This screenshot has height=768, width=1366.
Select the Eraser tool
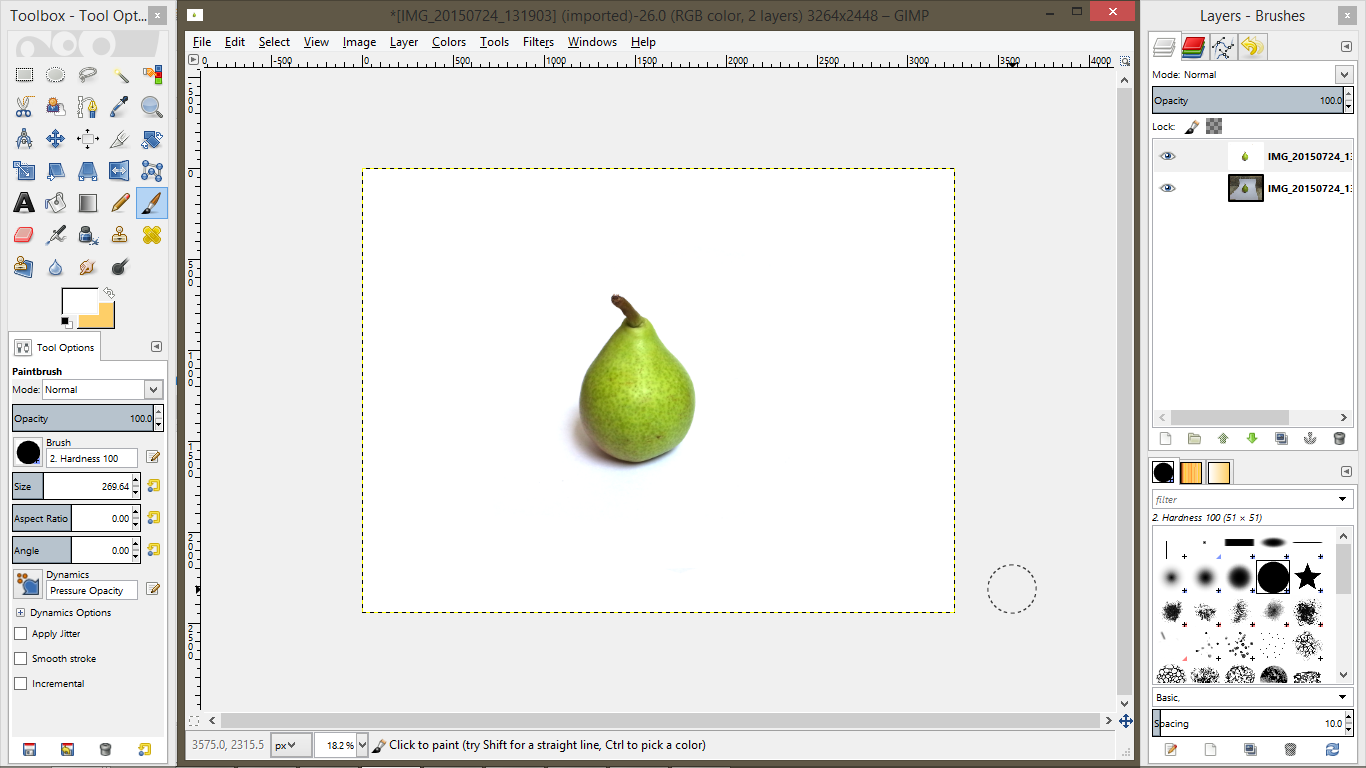tap(24, 235)
